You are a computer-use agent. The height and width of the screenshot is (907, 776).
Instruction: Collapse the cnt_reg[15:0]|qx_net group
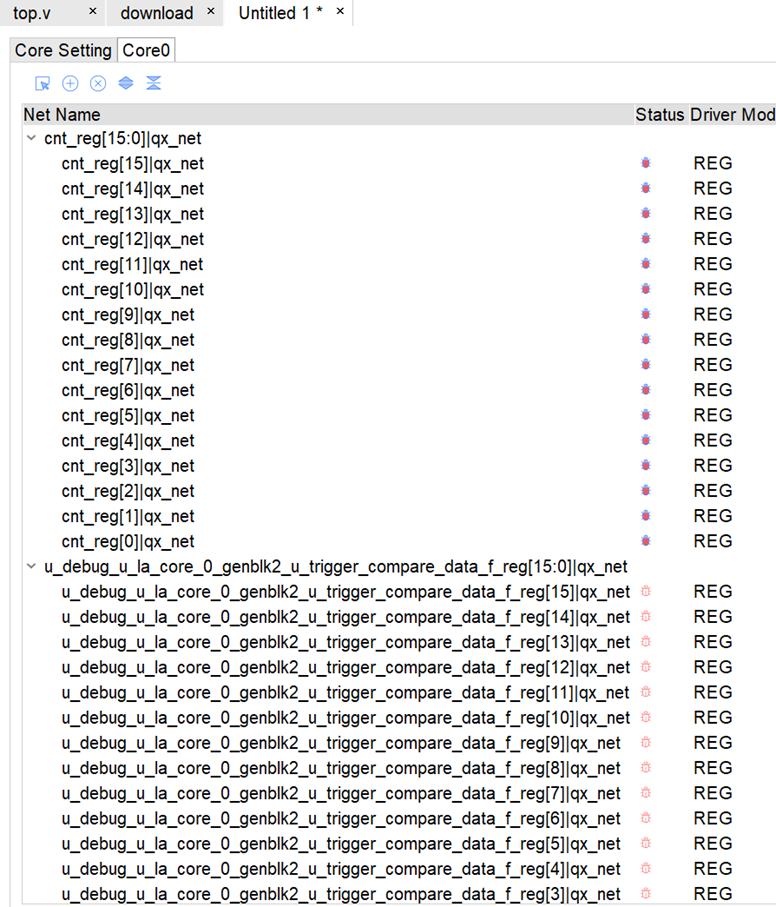(31, 138)
